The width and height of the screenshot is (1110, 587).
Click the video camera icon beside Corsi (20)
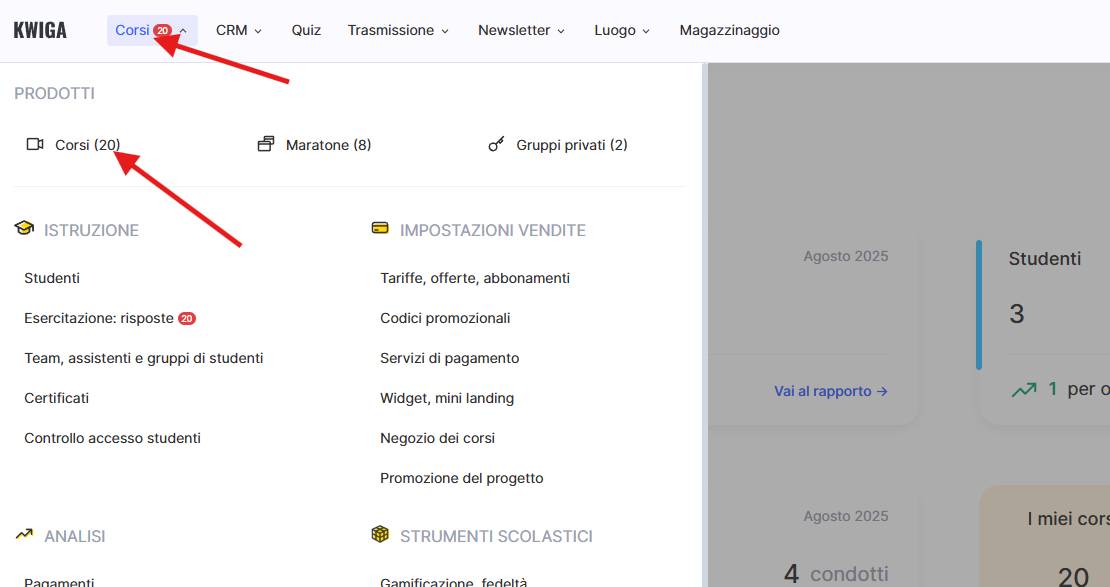point(35,145)
